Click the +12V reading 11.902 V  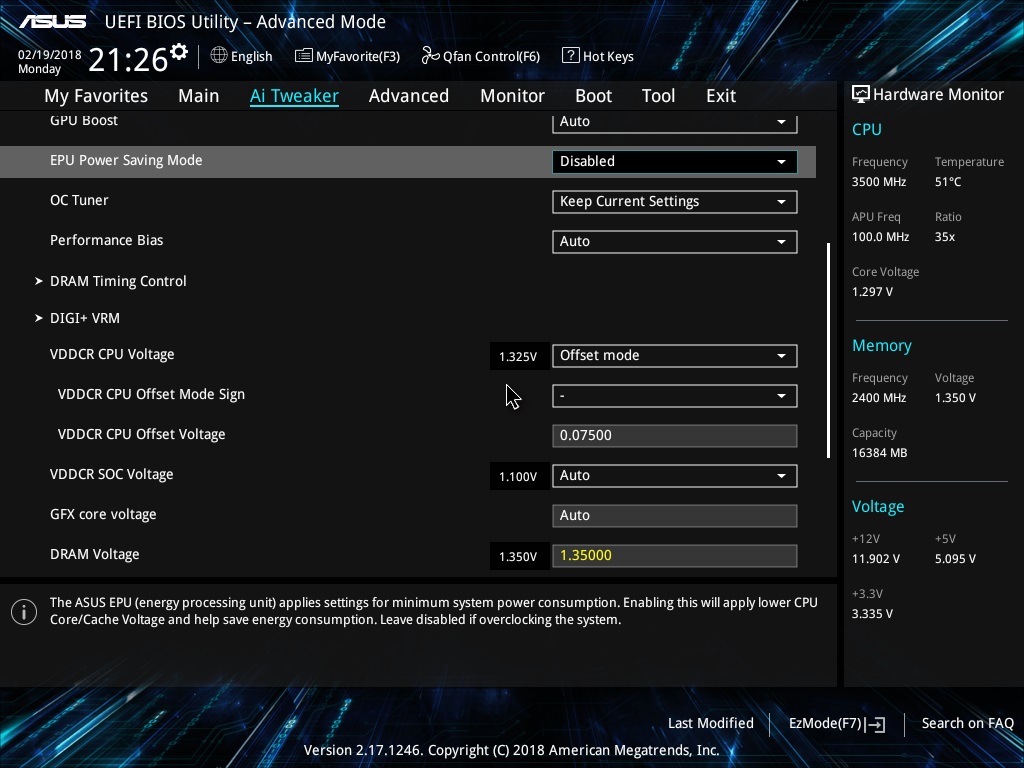[x=876, y=559]
